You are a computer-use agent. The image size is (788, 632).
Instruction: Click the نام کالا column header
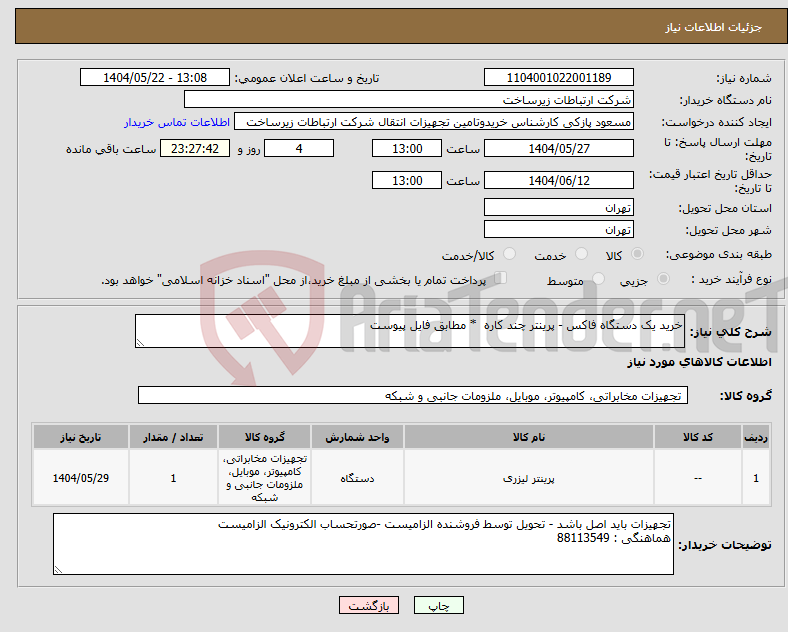coord(529,437)
